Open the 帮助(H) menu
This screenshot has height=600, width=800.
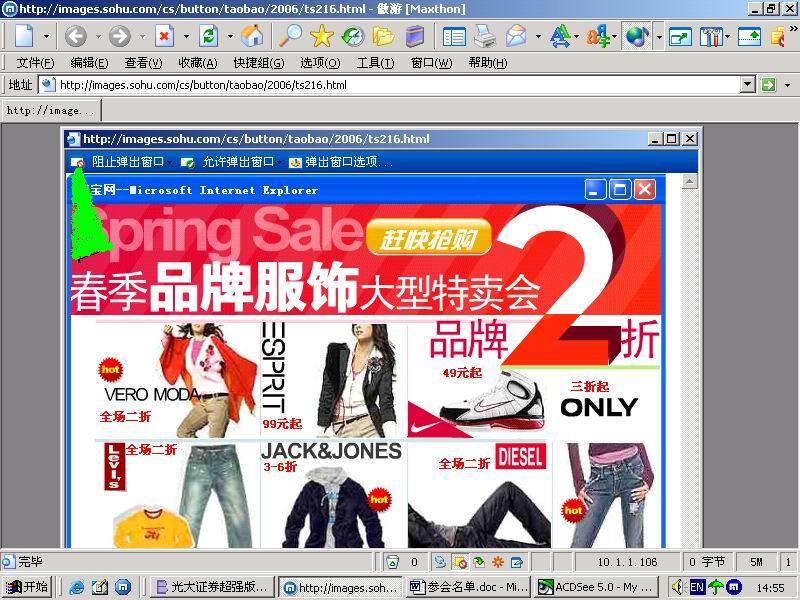coord(488,63)
